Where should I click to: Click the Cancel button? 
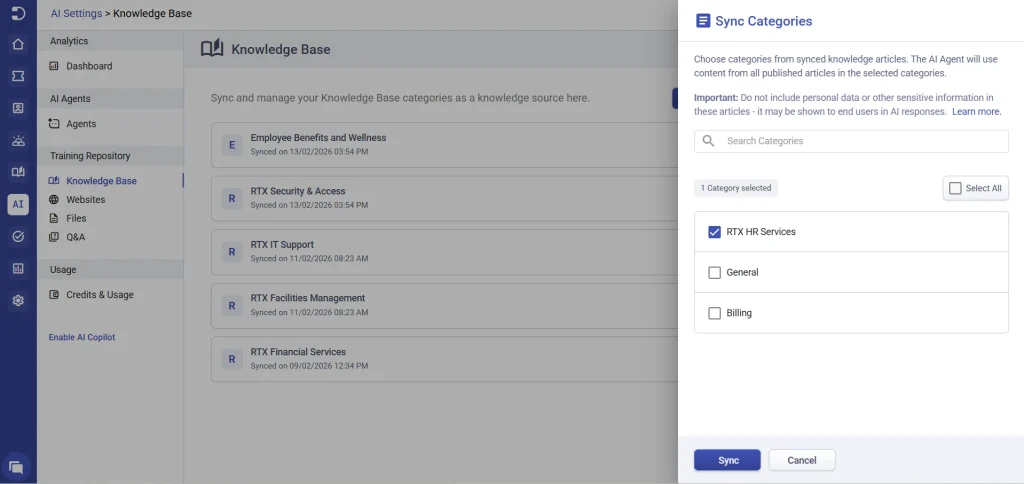coord(802,460)
